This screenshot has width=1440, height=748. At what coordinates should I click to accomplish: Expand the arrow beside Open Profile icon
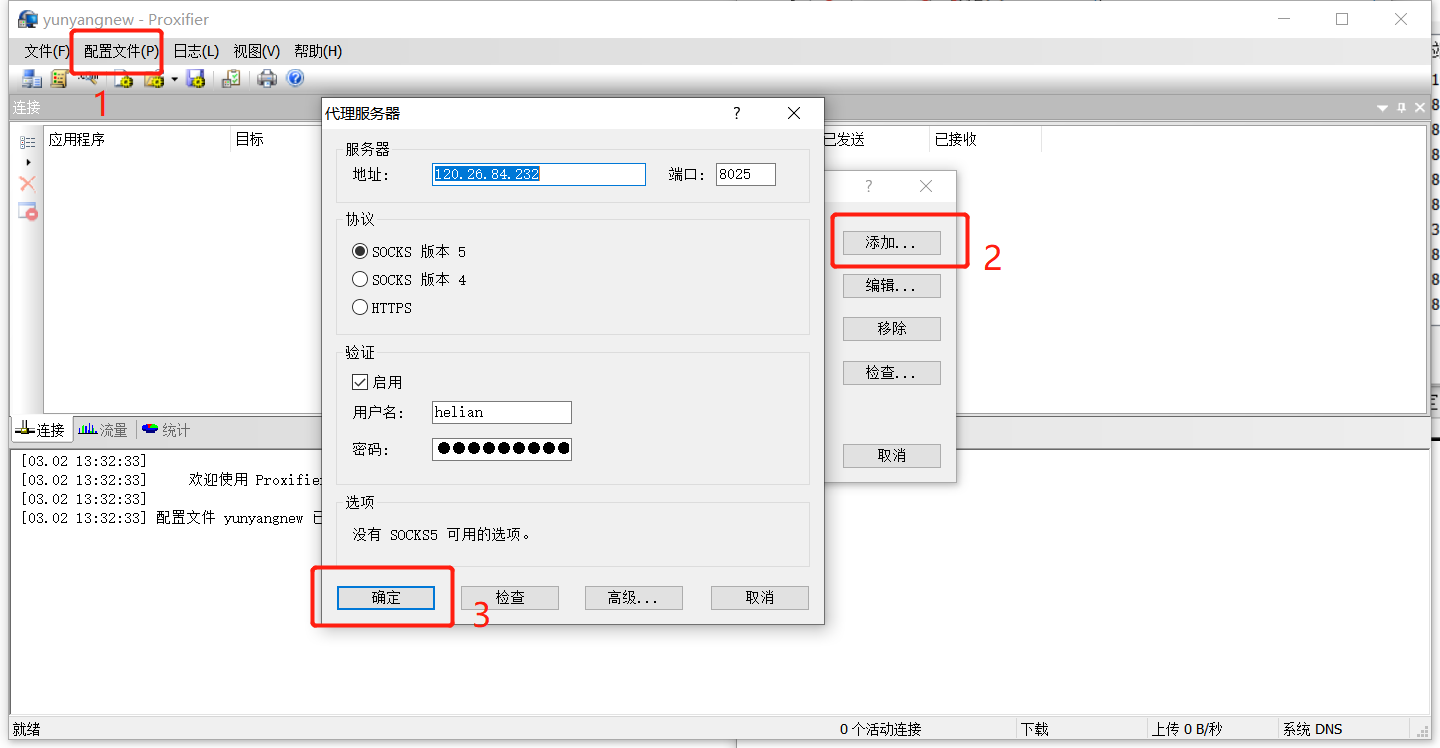pyautogui.click(x=174, y=79)
